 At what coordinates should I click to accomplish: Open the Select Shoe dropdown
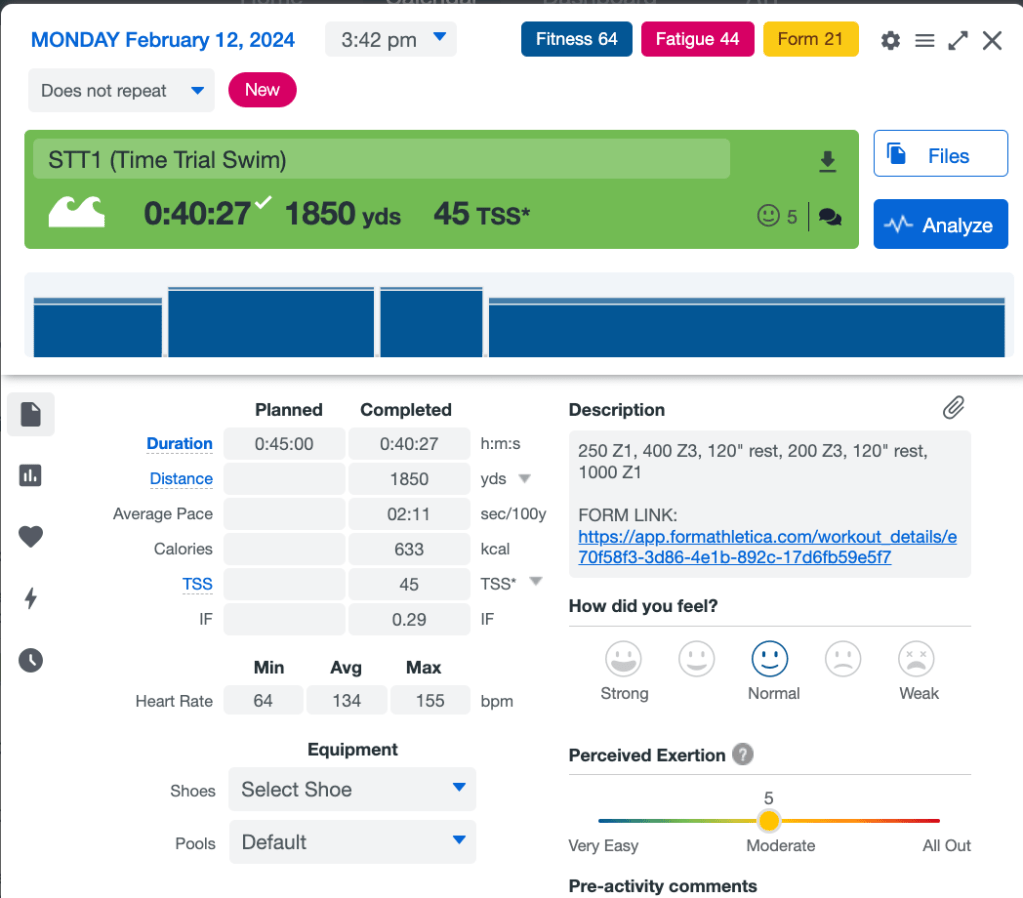tap(352, 789)
